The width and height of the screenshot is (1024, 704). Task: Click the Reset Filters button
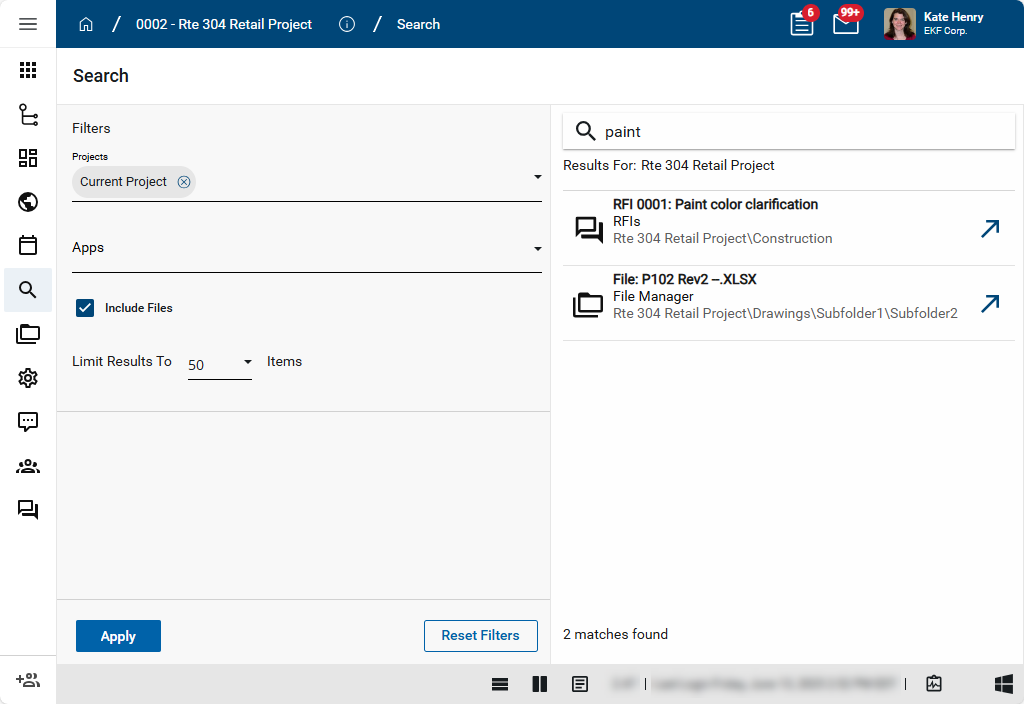click(x=480, y=636)
